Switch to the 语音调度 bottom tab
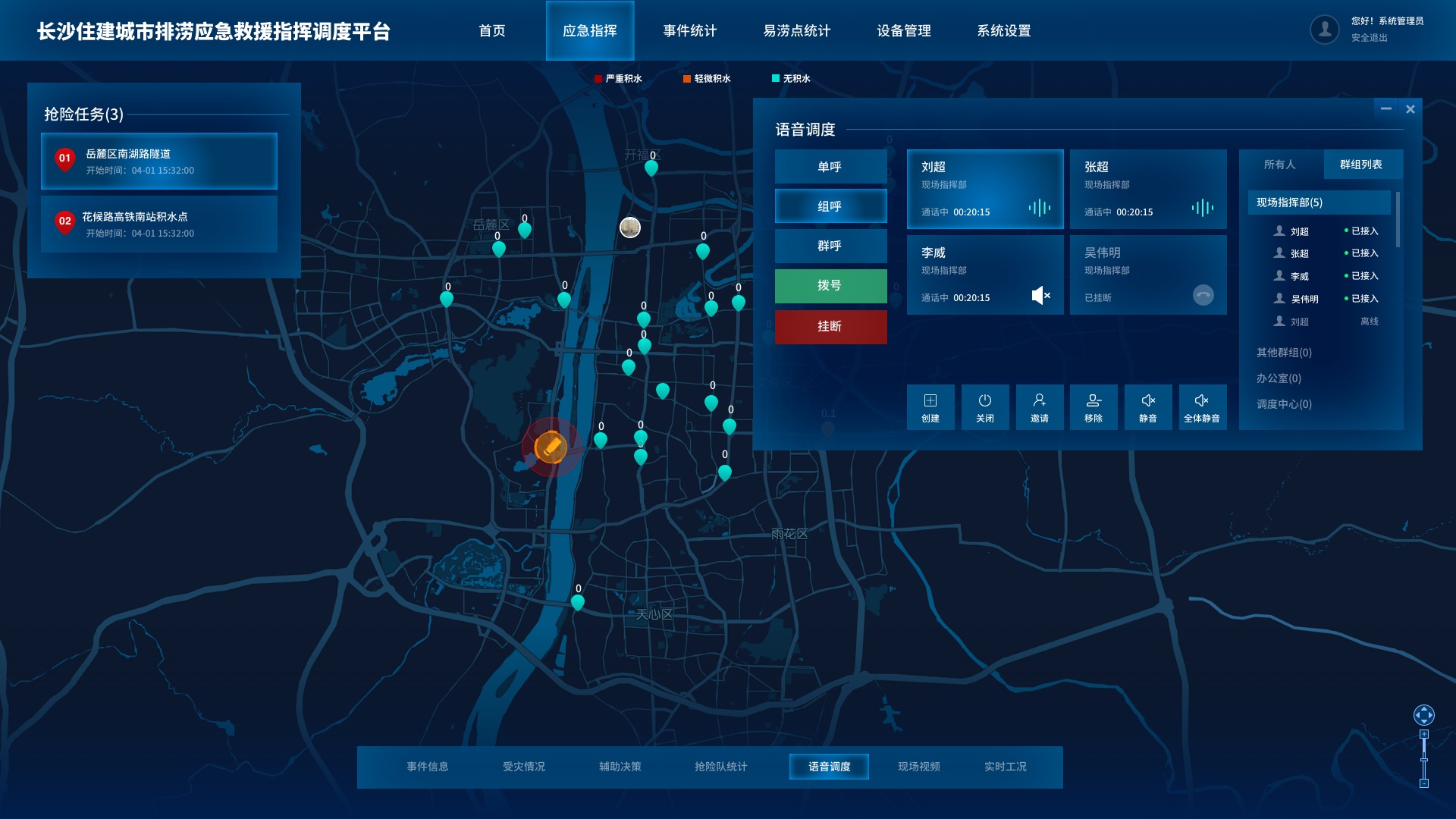 (829, 767)
